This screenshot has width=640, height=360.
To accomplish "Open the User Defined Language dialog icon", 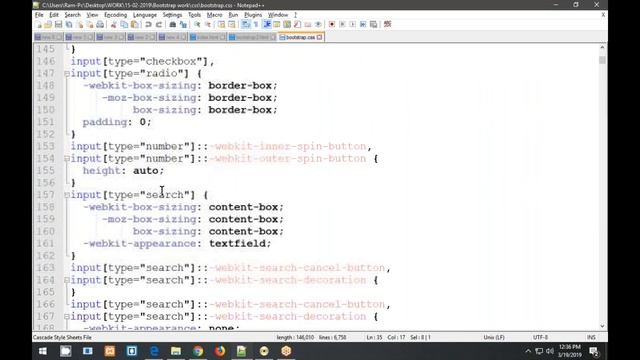I will pyautogui.click(x=276, y=24).
